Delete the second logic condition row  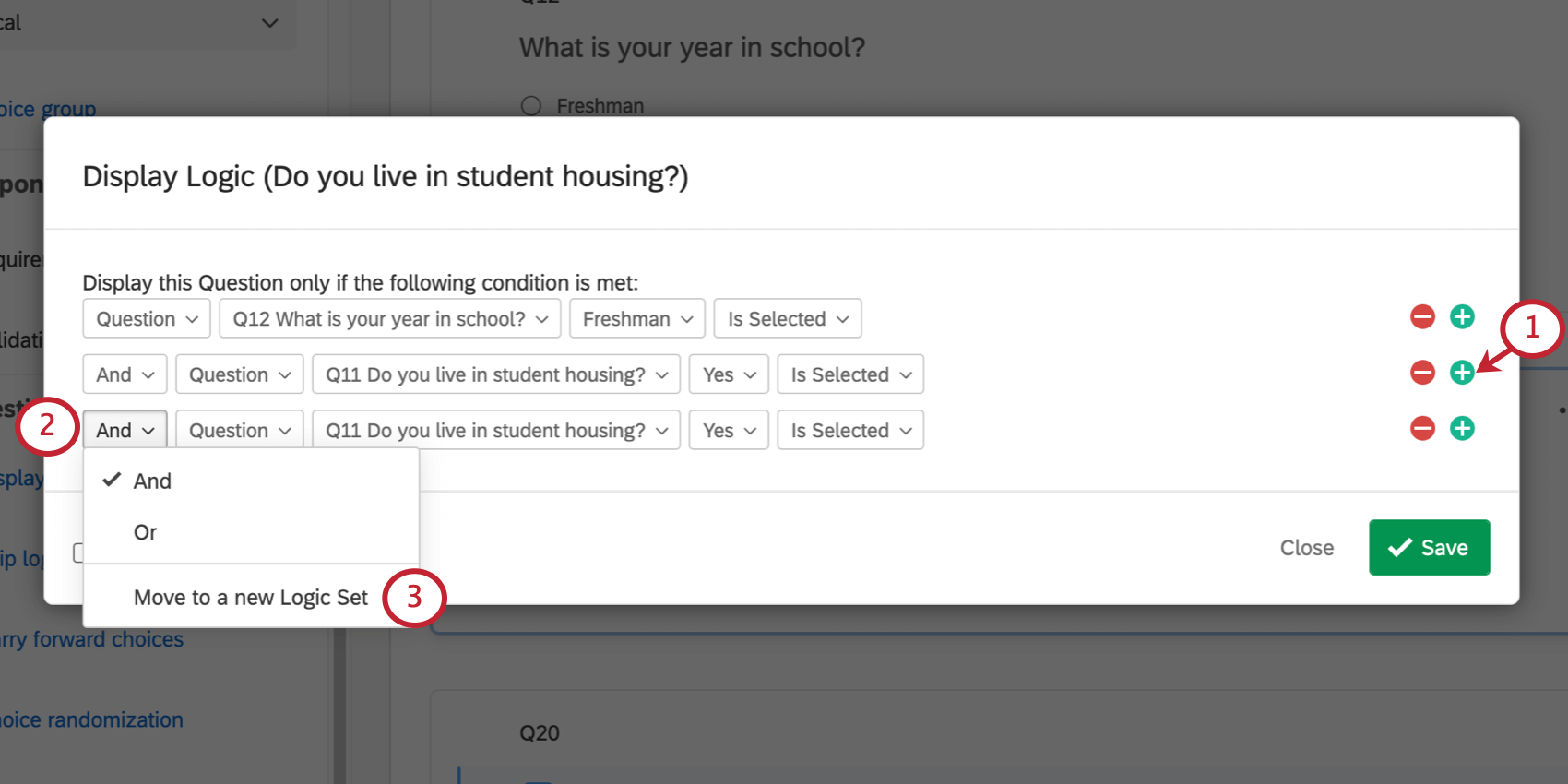click(x=1422, y=373)
